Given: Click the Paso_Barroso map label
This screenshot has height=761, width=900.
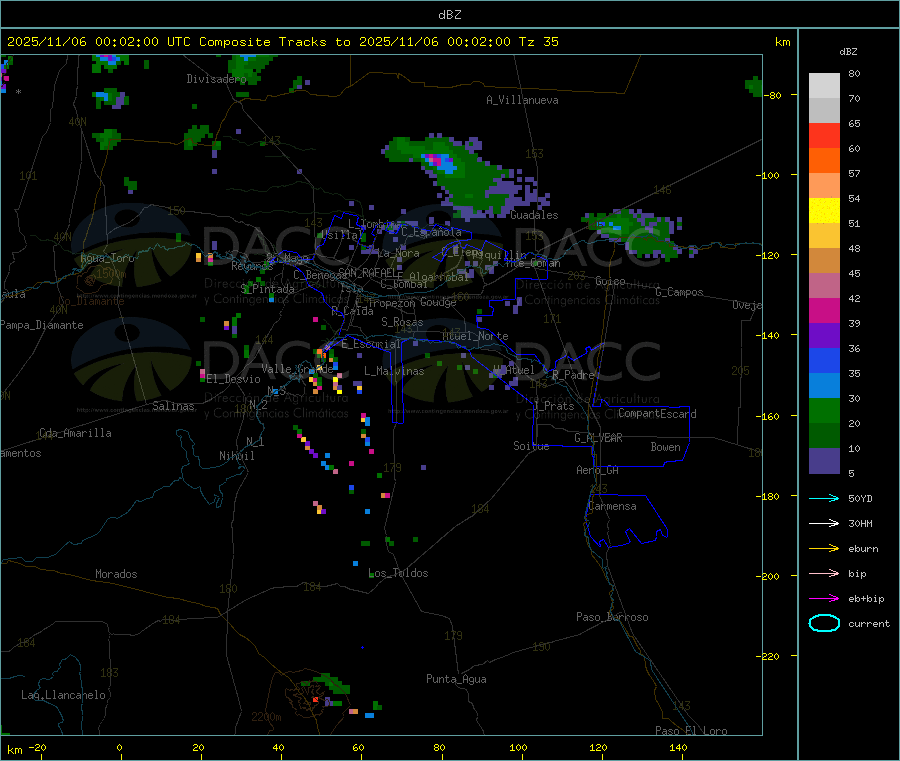Looking at the screenshot, I should (612, 617).
